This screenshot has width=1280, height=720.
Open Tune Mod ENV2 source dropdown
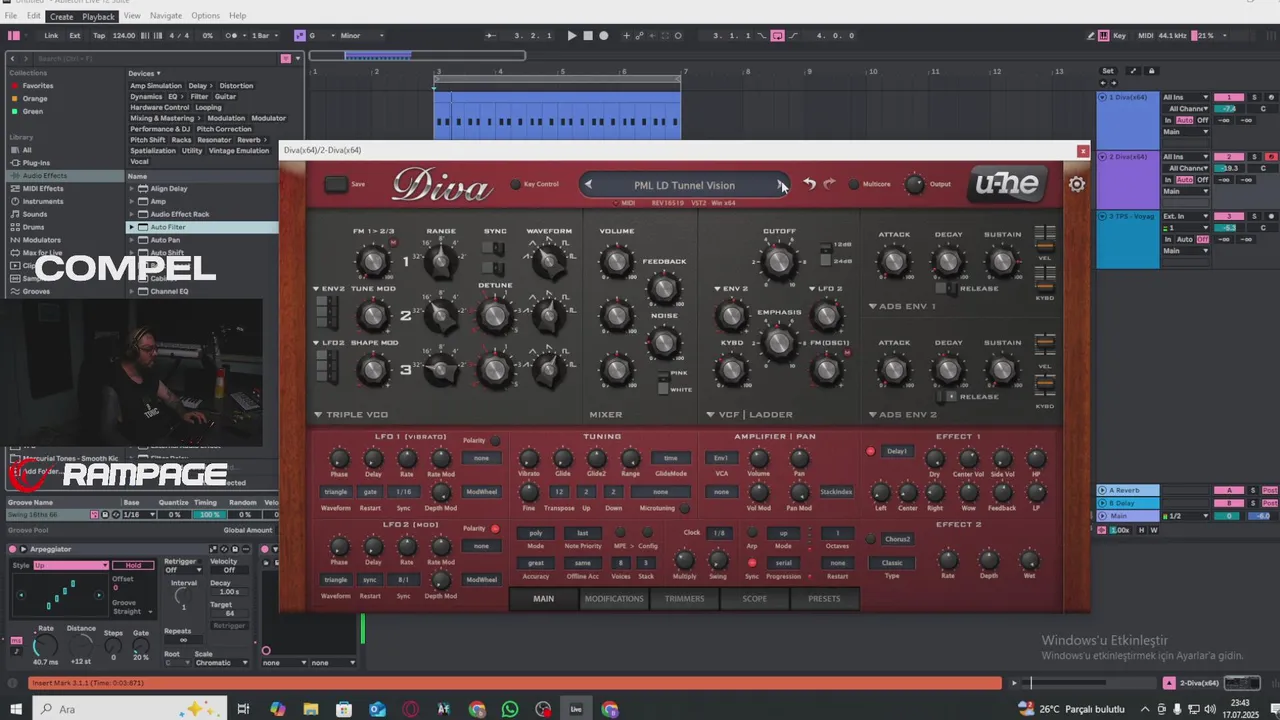[329, 288]
